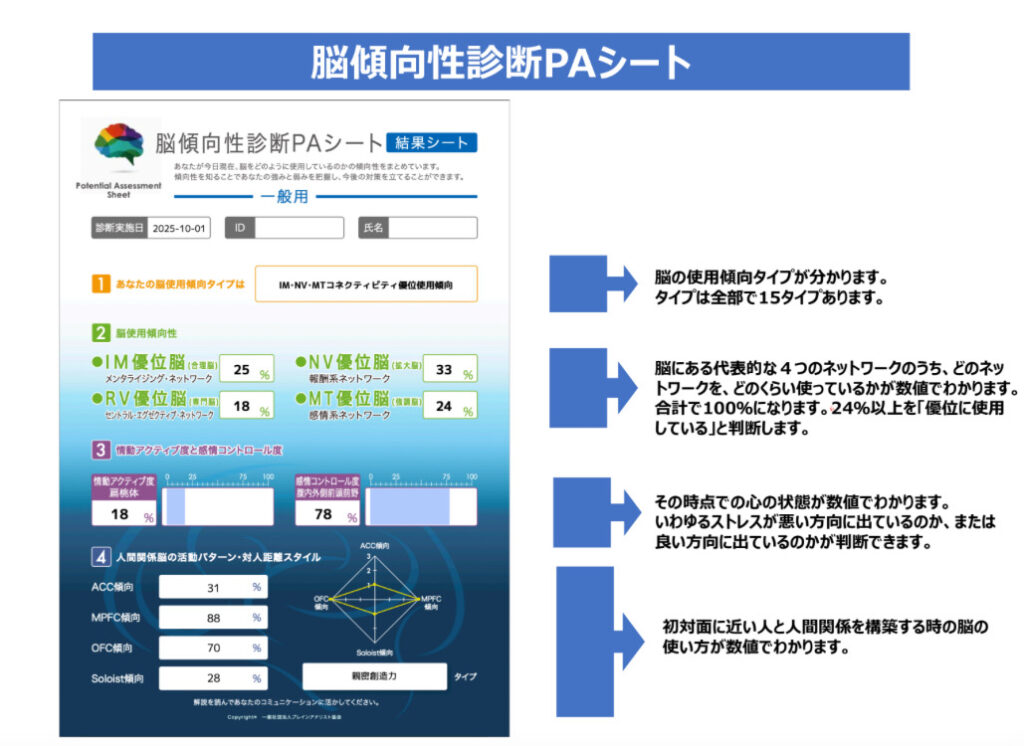Viewport: 1024px width, 746px height.
Task: Click the 情動アクティブ度 progress bar
Action: coord(218,507)
